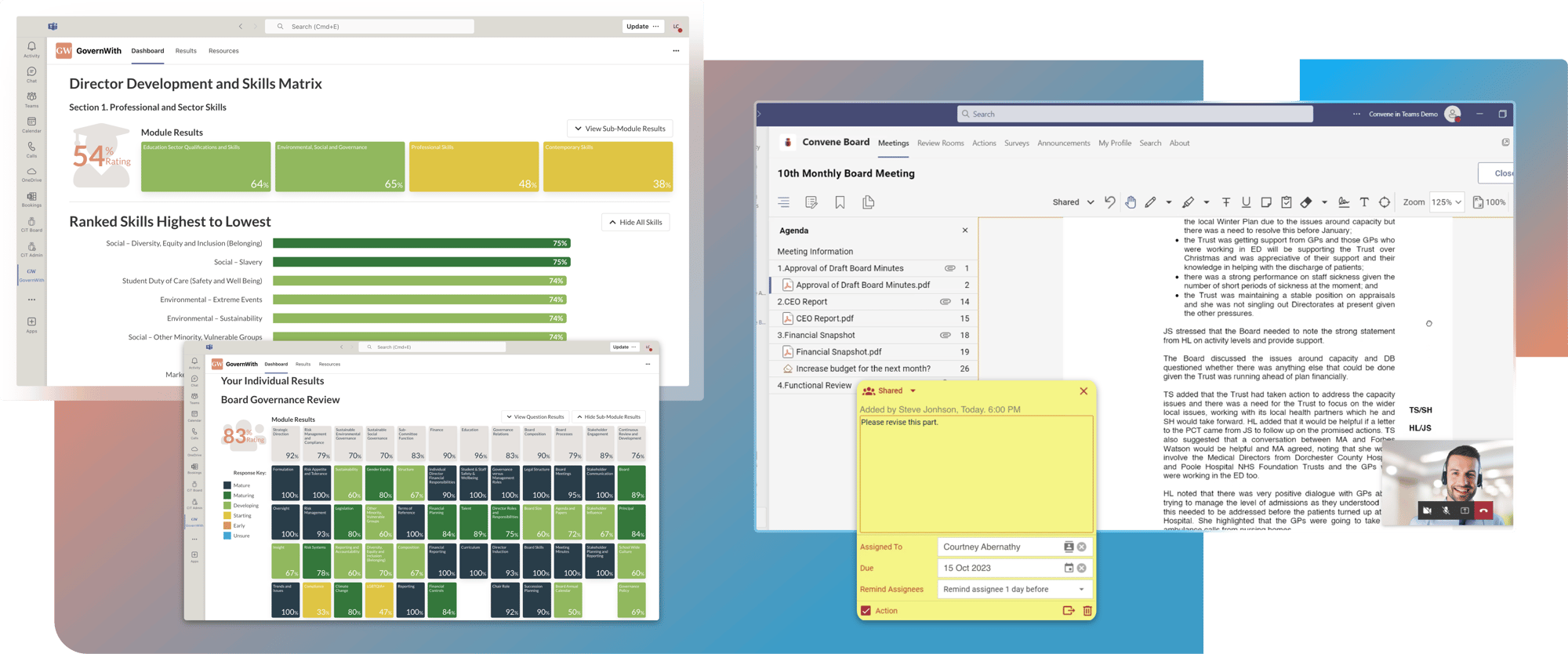Screen dimensions: 1568x654
Task: Select the hand pan tool in Convene
Action: (1131, 202)
